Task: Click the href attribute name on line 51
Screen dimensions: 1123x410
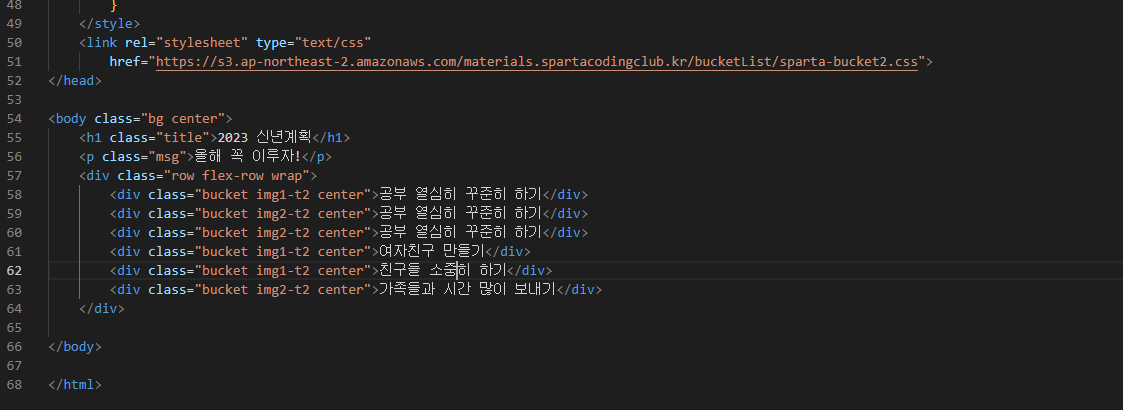Action: 125,62
